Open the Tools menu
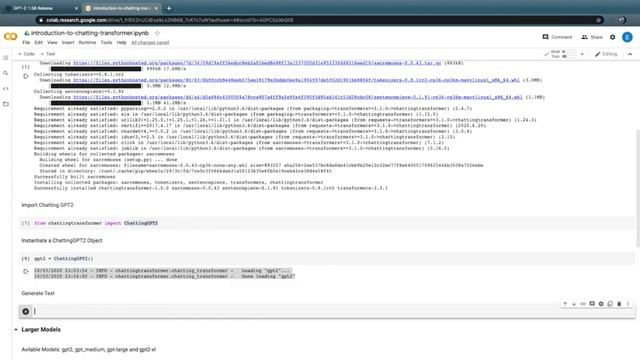The image size is (640, 360). pyautogui.click(x=106, y=42)
